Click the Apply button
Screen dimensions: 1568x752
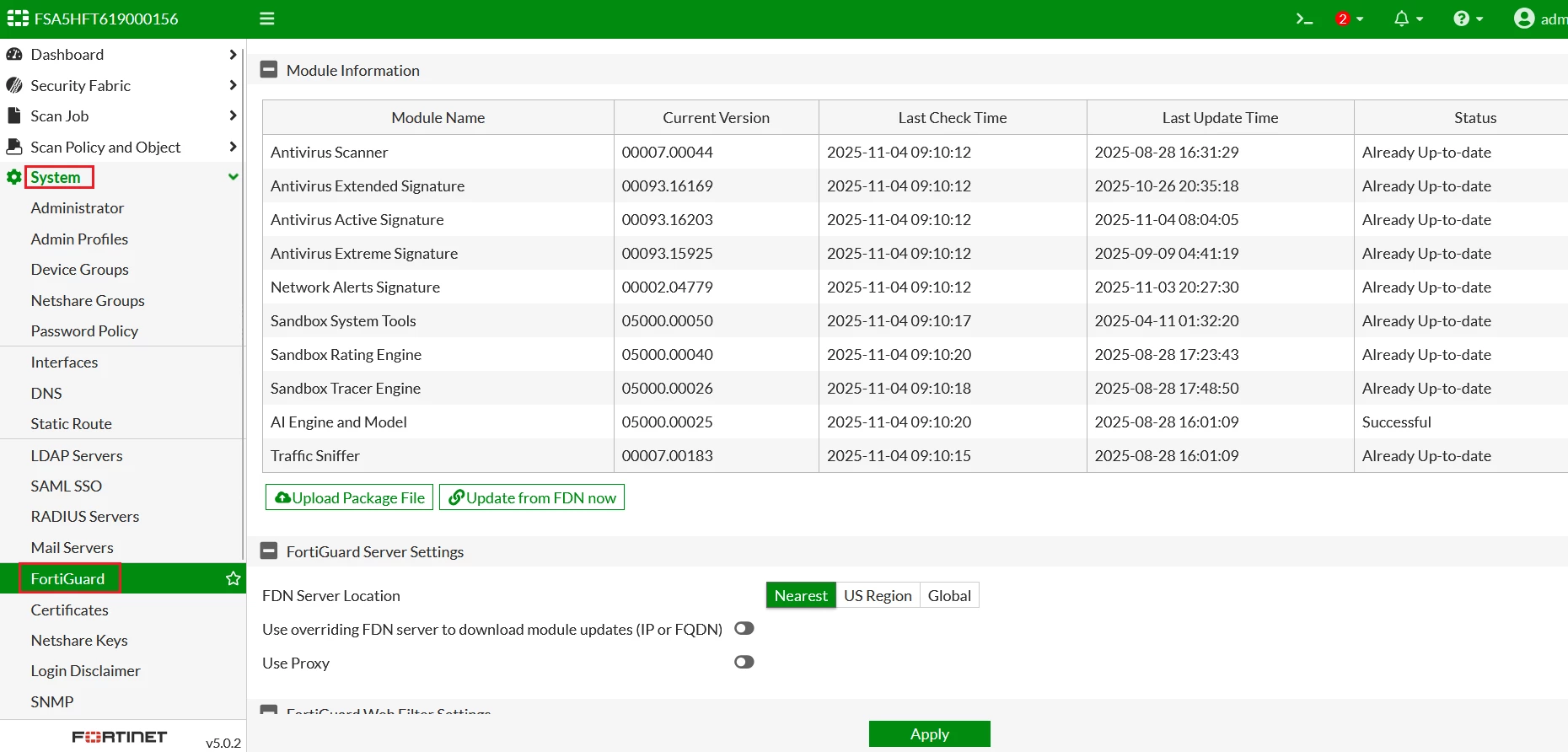(x=930, y=734)
